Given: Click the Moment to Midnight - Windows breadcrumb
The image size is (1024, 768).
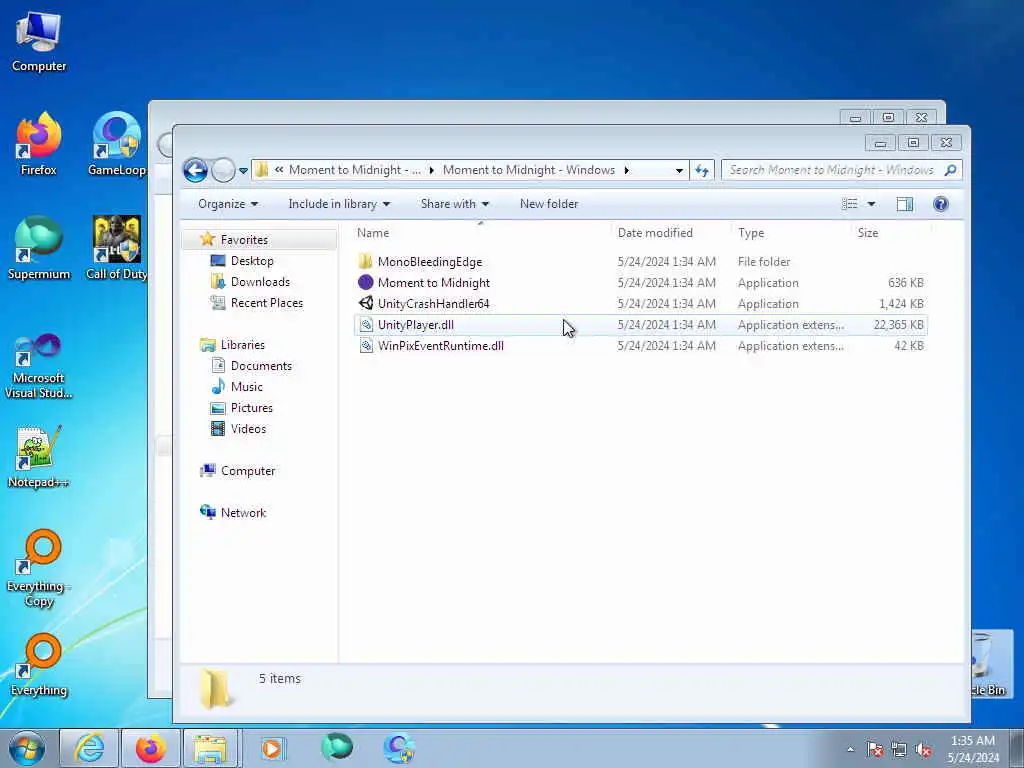Looking at the screenshot, I should pyautogui.click(x=529, y=170).
